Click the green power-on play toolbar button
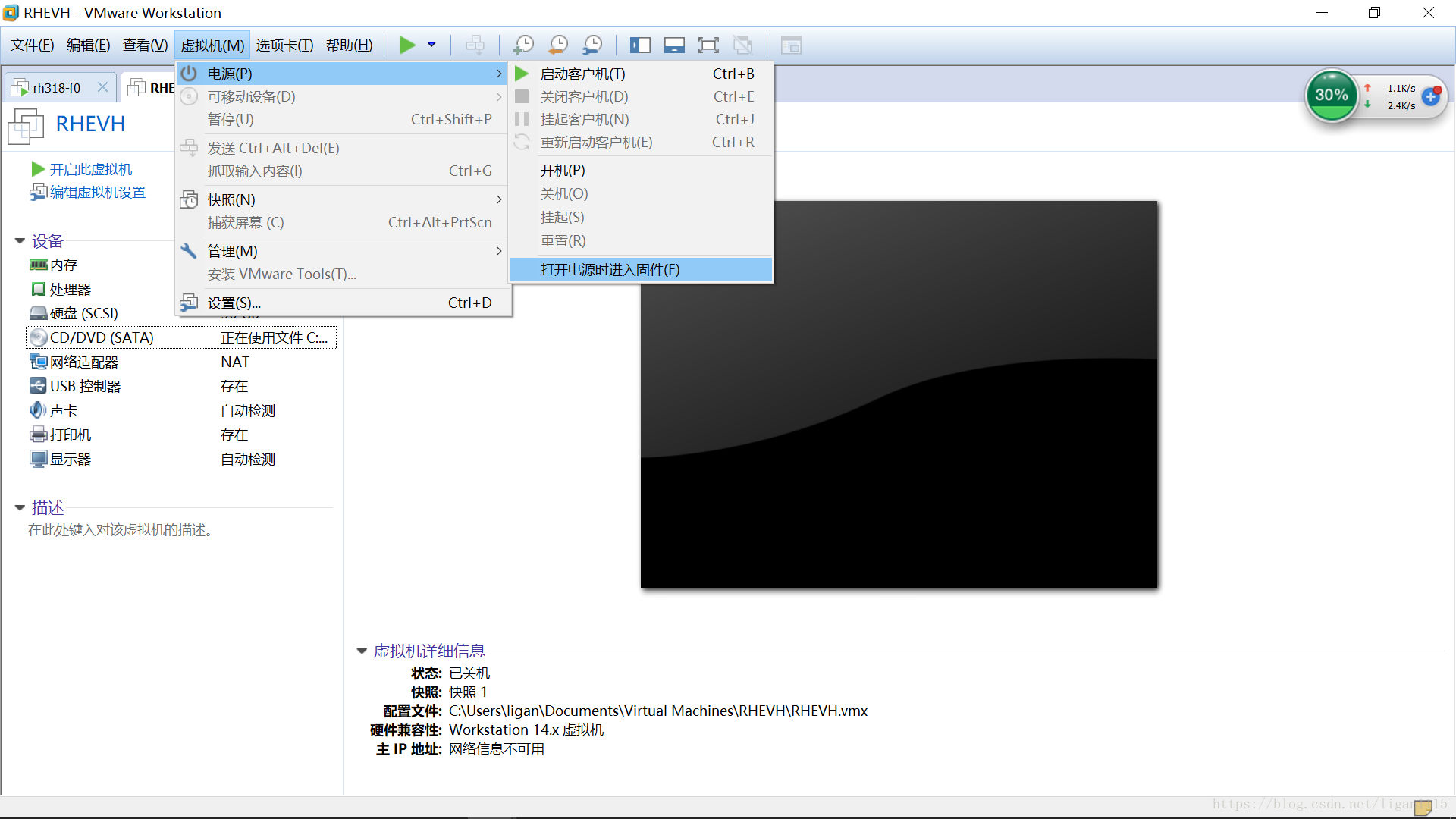This screenshot has height=819, width=1456. (x=407, y=45)
